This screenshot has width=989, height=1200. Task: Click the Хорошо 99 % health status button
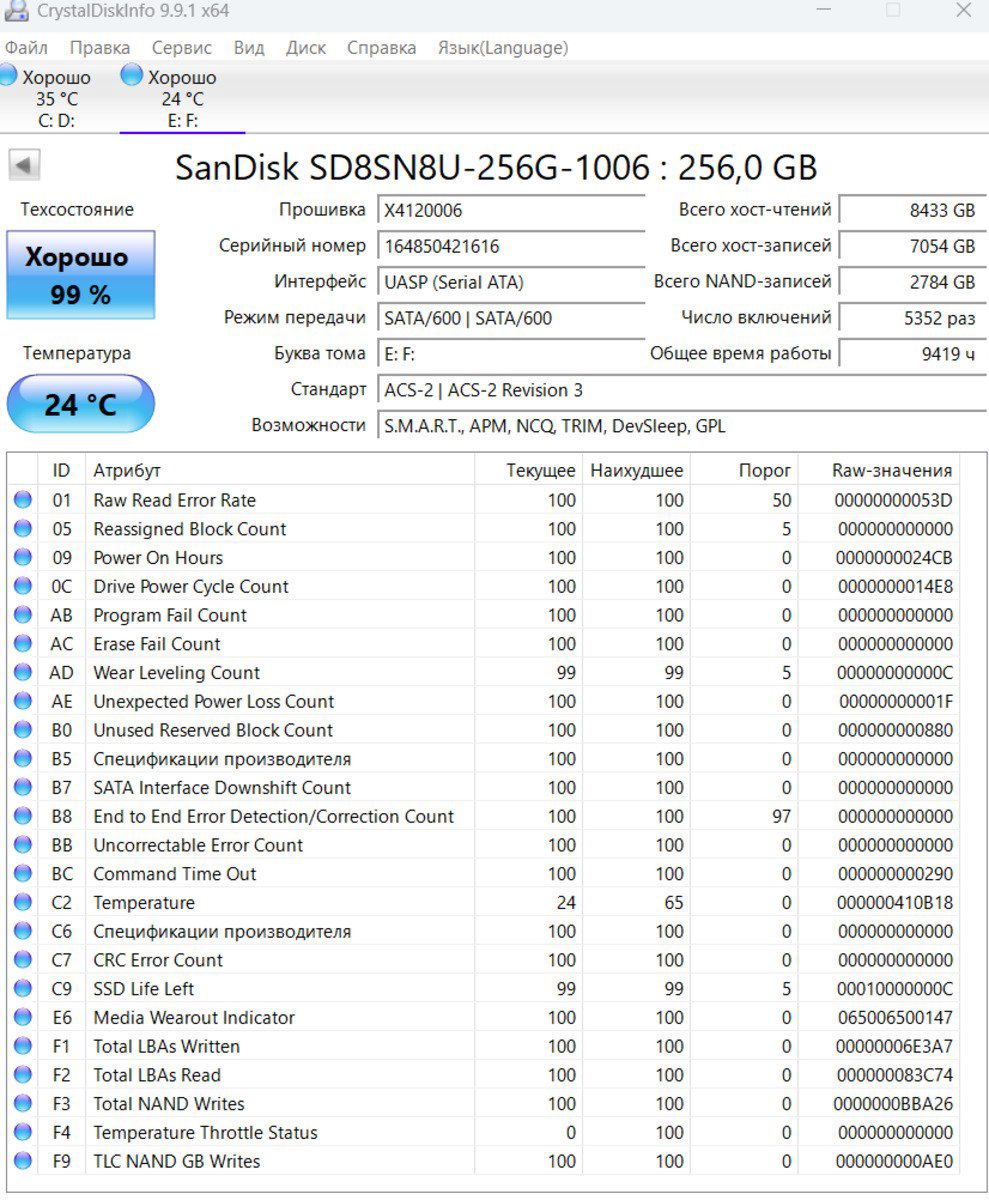[x=81, y=275]
